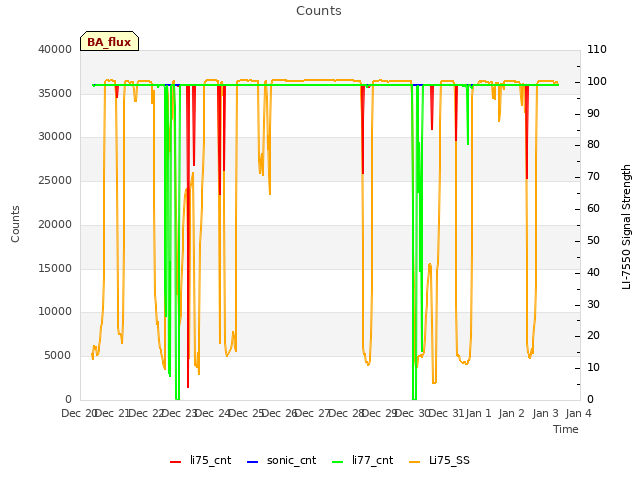Click the 30000 left axis tick label
The width and height of the screenshot is (640, 480).
click(55, 136)
